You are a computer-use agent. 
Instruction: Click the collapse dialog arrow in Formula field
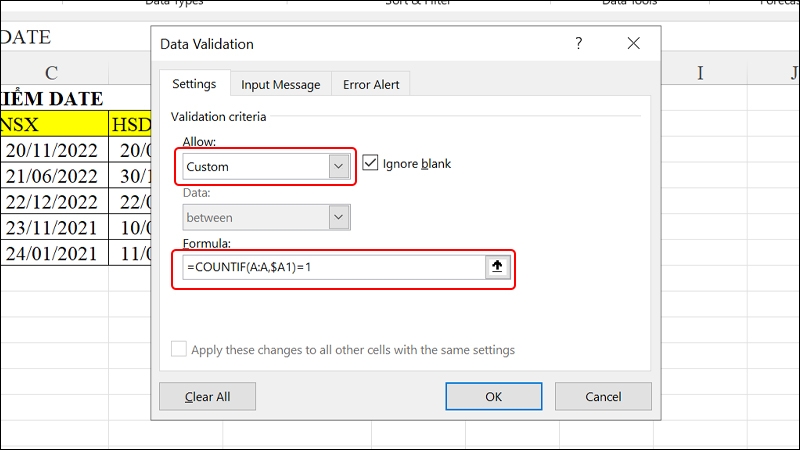tap(497, 267)
